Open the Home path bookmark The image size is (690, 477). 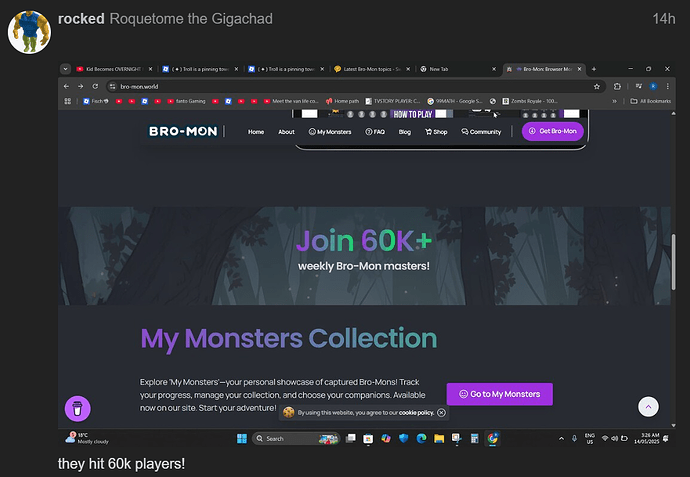pyautogui.click(x=342, y=101)
